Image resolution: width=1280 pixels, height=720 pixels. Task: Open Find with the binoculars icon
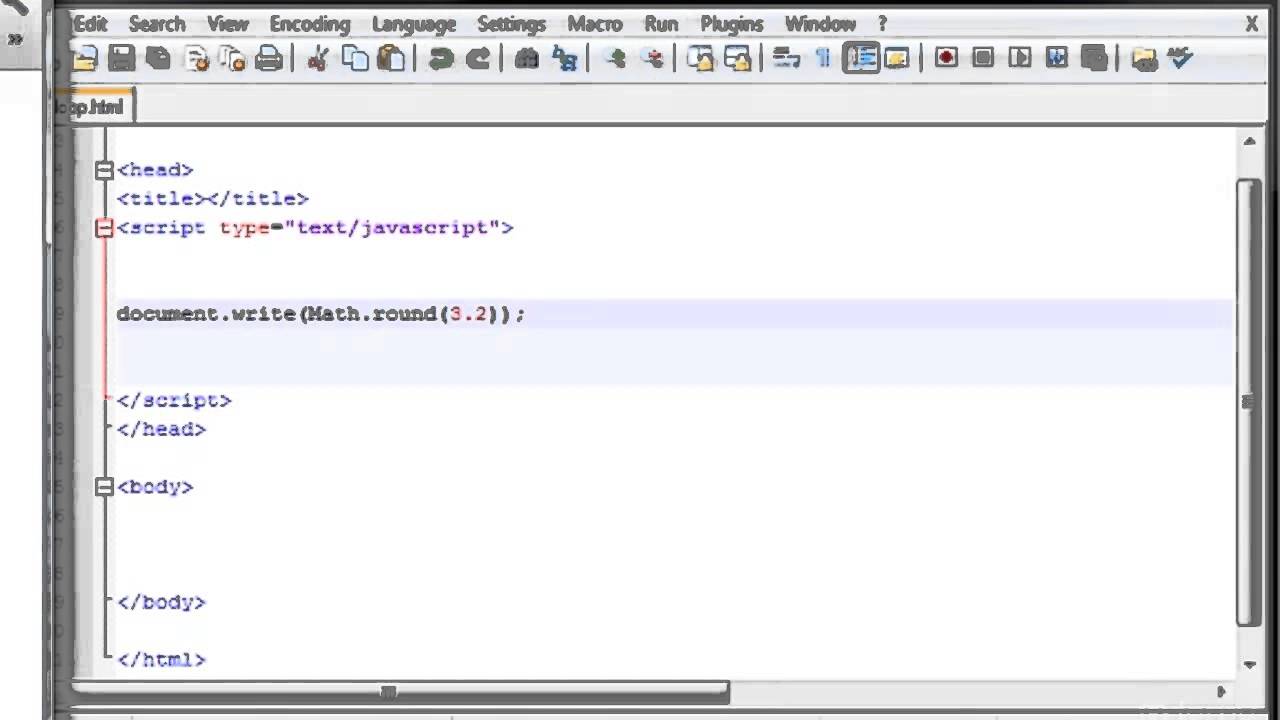coord(527,58)
